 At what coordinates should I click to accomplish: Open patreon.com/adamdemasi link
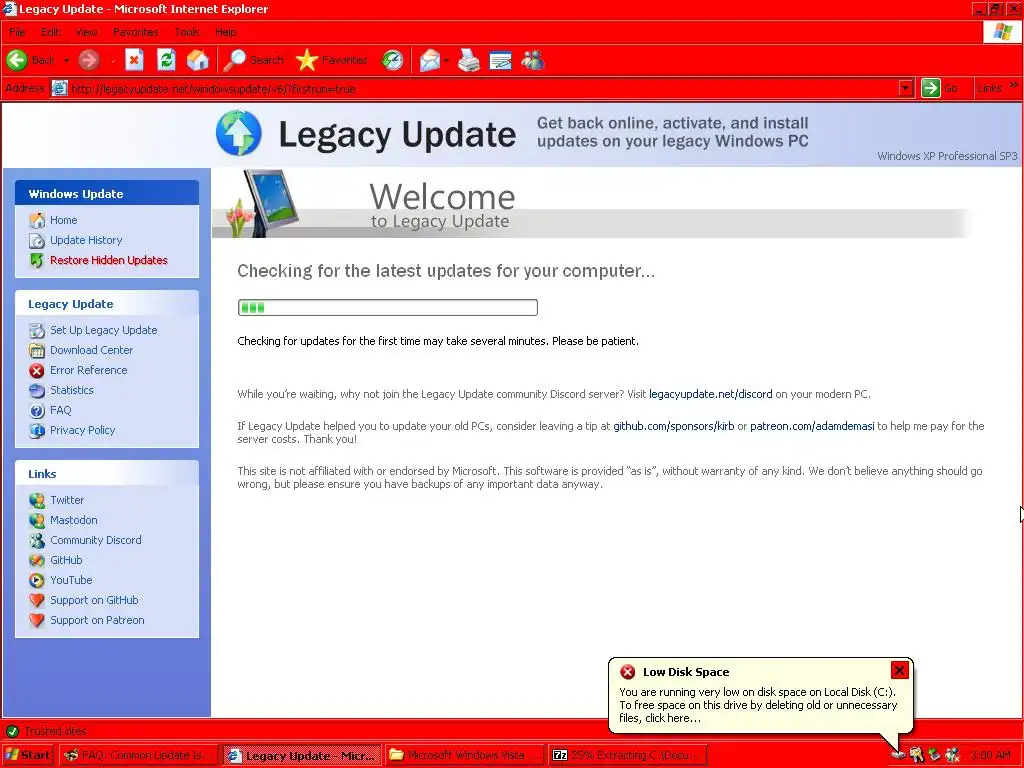tap(812, 426)
